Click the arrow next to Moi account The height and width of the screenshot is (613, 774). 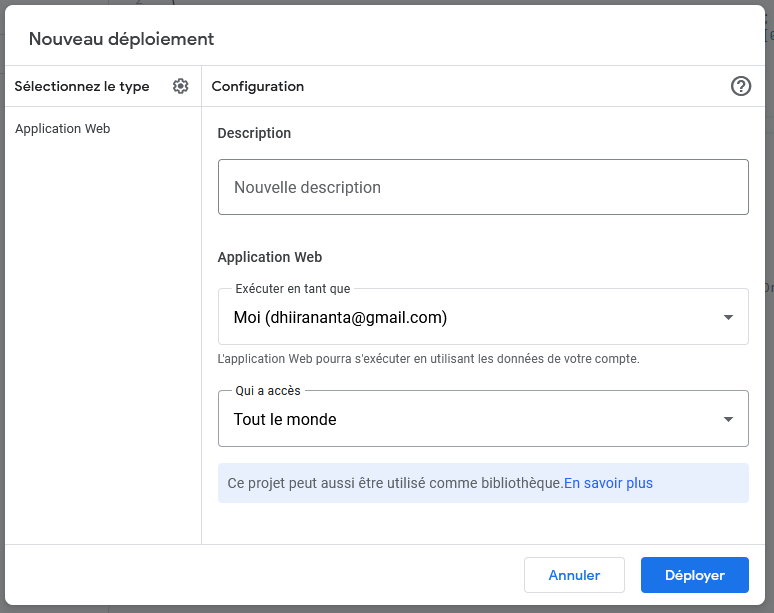pos(728,318)
